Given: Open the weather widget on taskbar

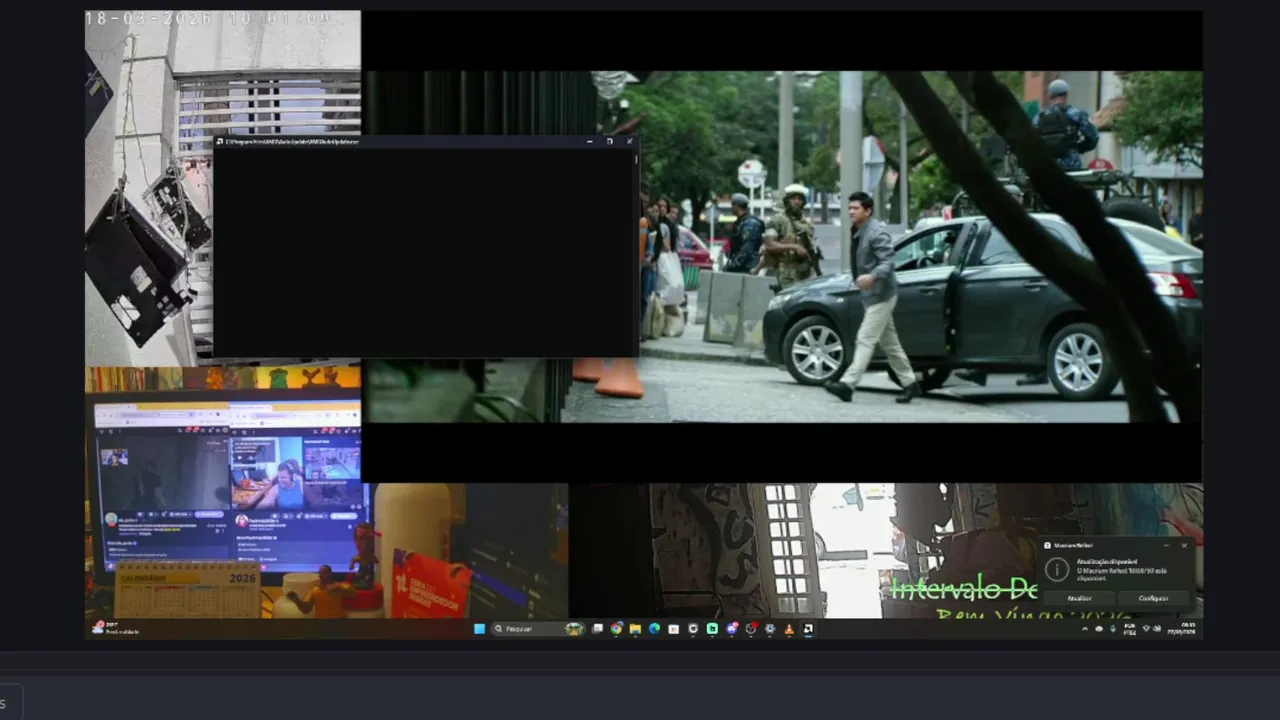Looking at the screenshot, I should (115, 628).
